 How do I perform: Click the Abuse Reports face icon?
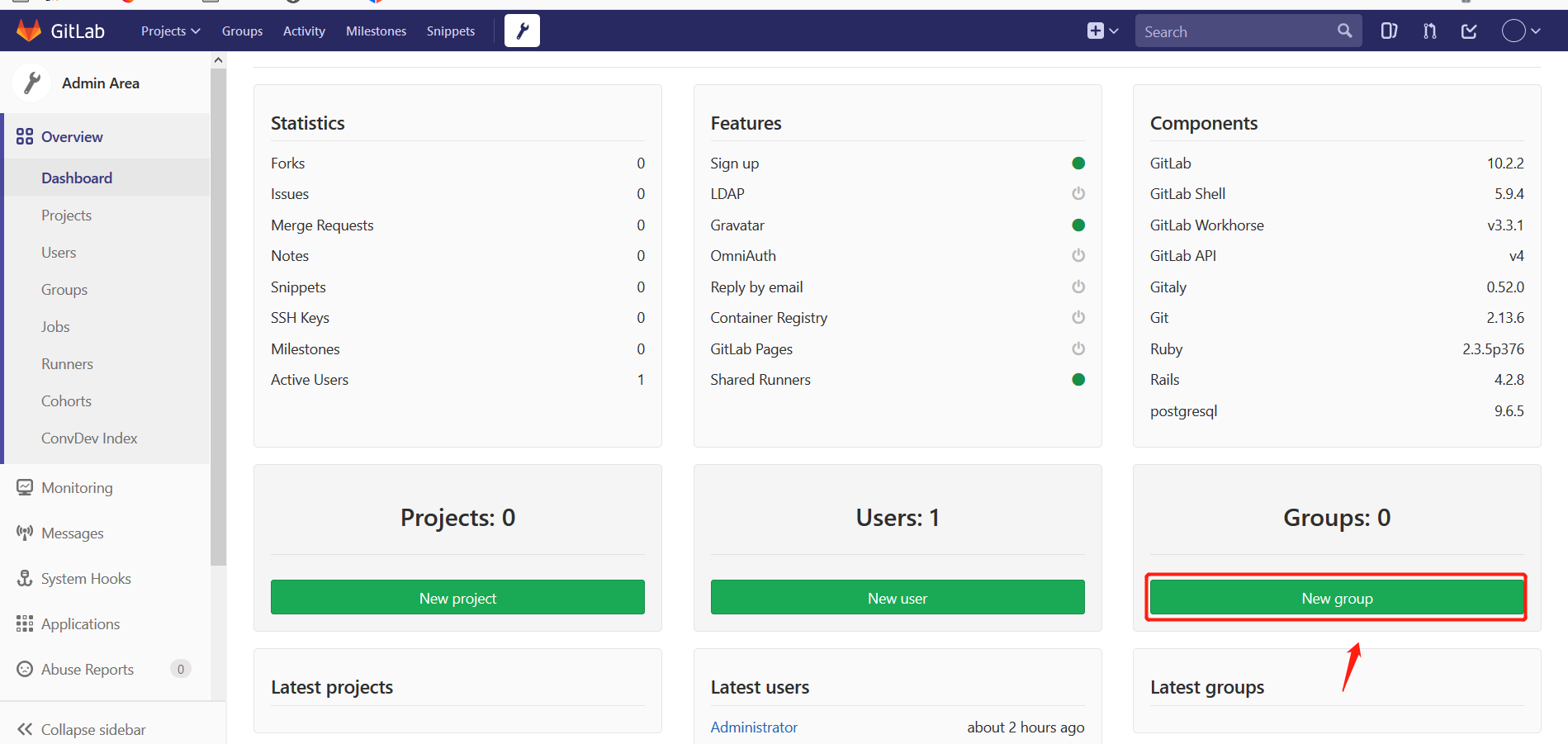pyautogui.click(x=25, y=669)
